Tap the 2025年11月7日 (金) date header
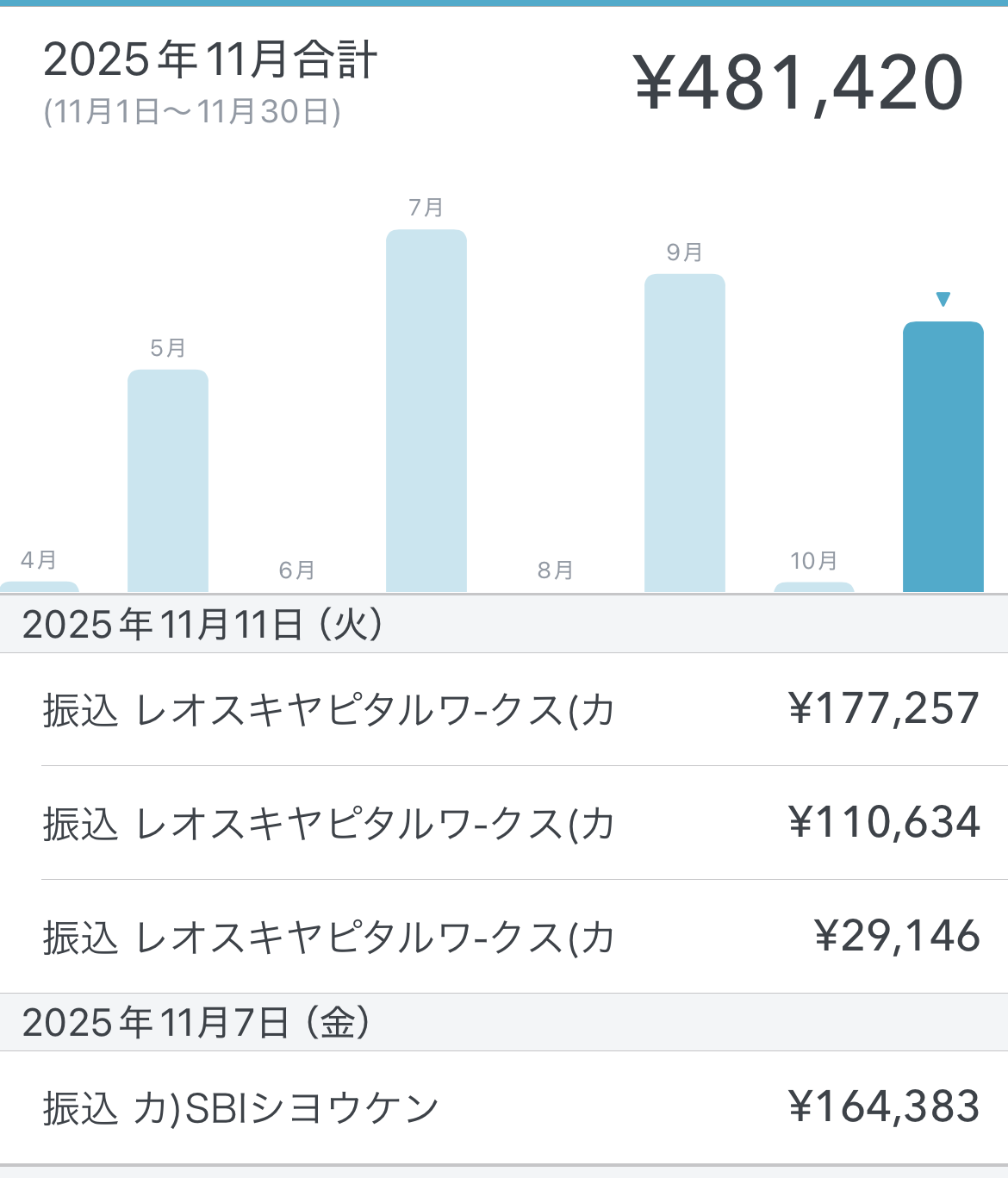 [x=196, y=1023]
